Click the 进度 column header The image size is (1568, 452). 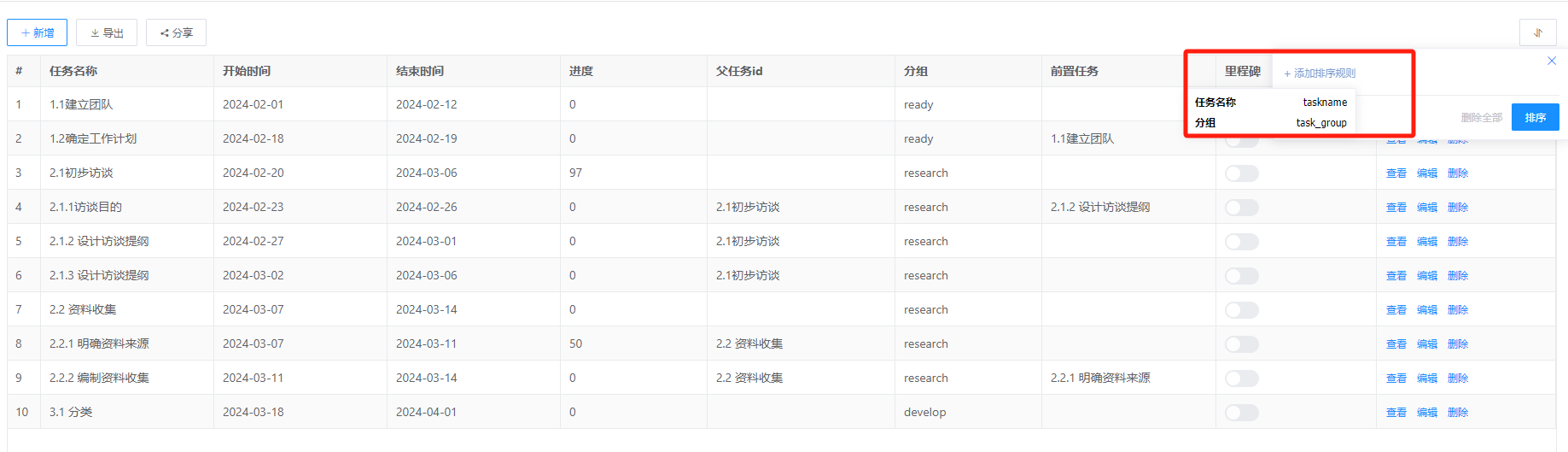click(x=581, y=71)
